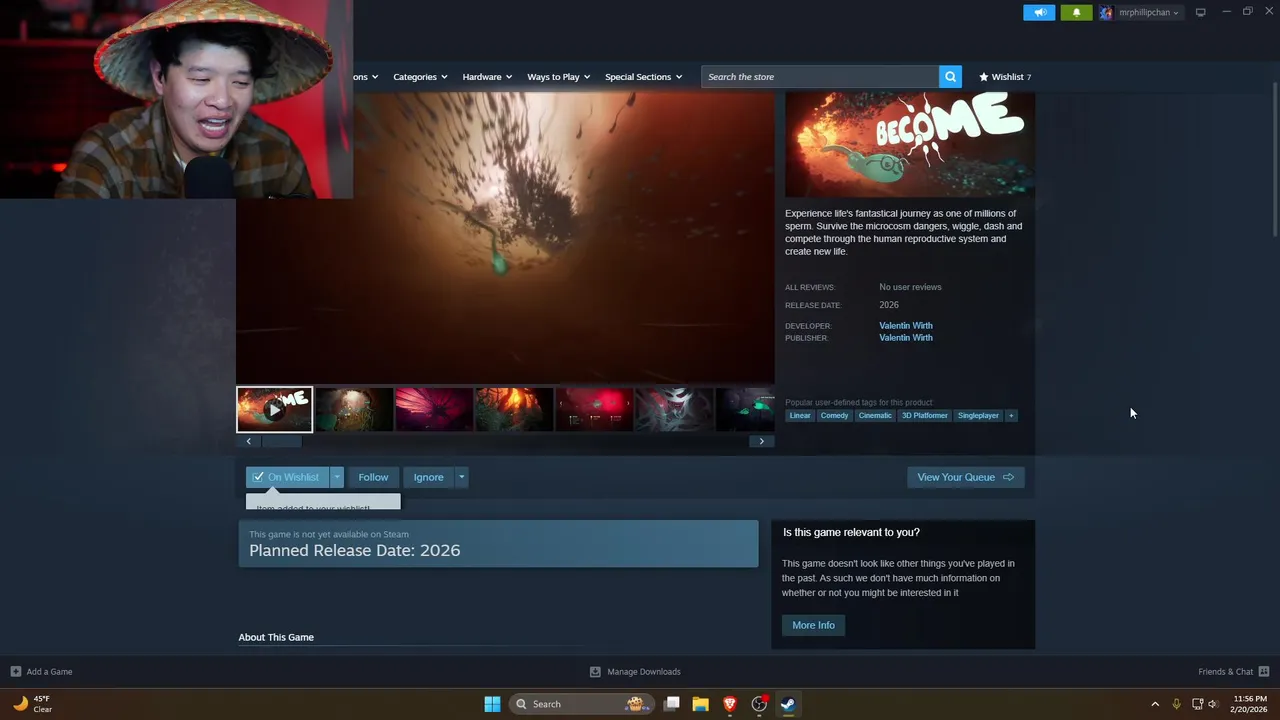Show hidden system tray icons

(1155, 704)
